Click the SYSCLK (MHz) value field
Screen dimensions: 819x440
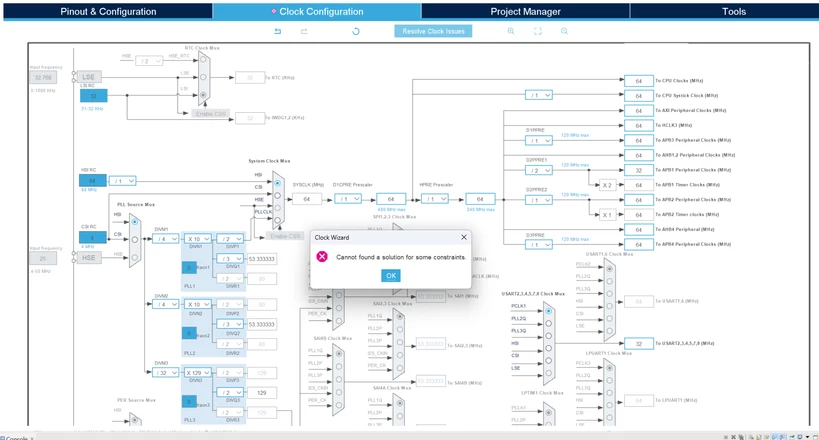(x=307, y=199)
